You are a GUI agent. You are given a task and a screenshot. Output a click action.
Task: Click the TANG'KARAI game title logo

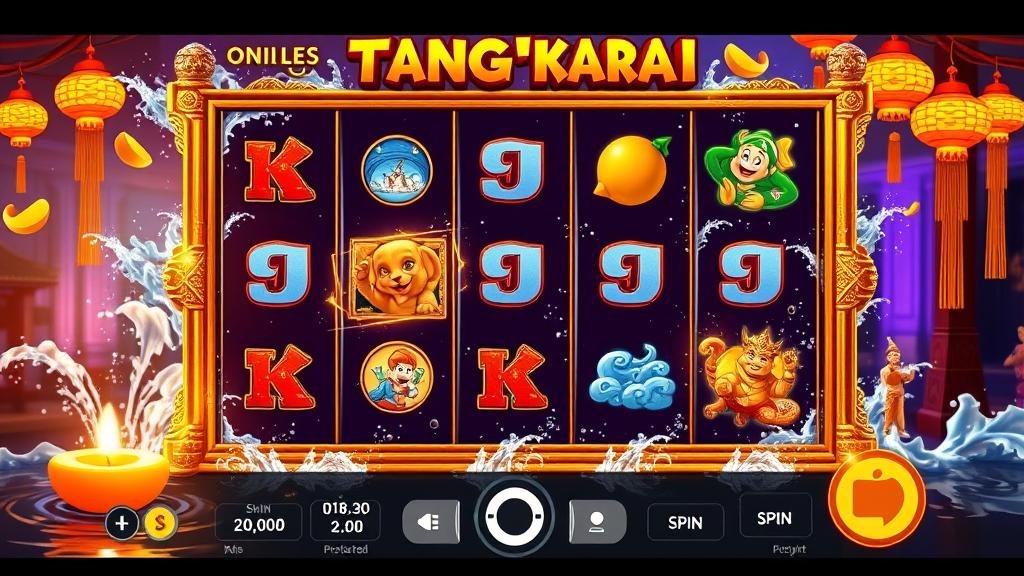(x=524, y=63)
